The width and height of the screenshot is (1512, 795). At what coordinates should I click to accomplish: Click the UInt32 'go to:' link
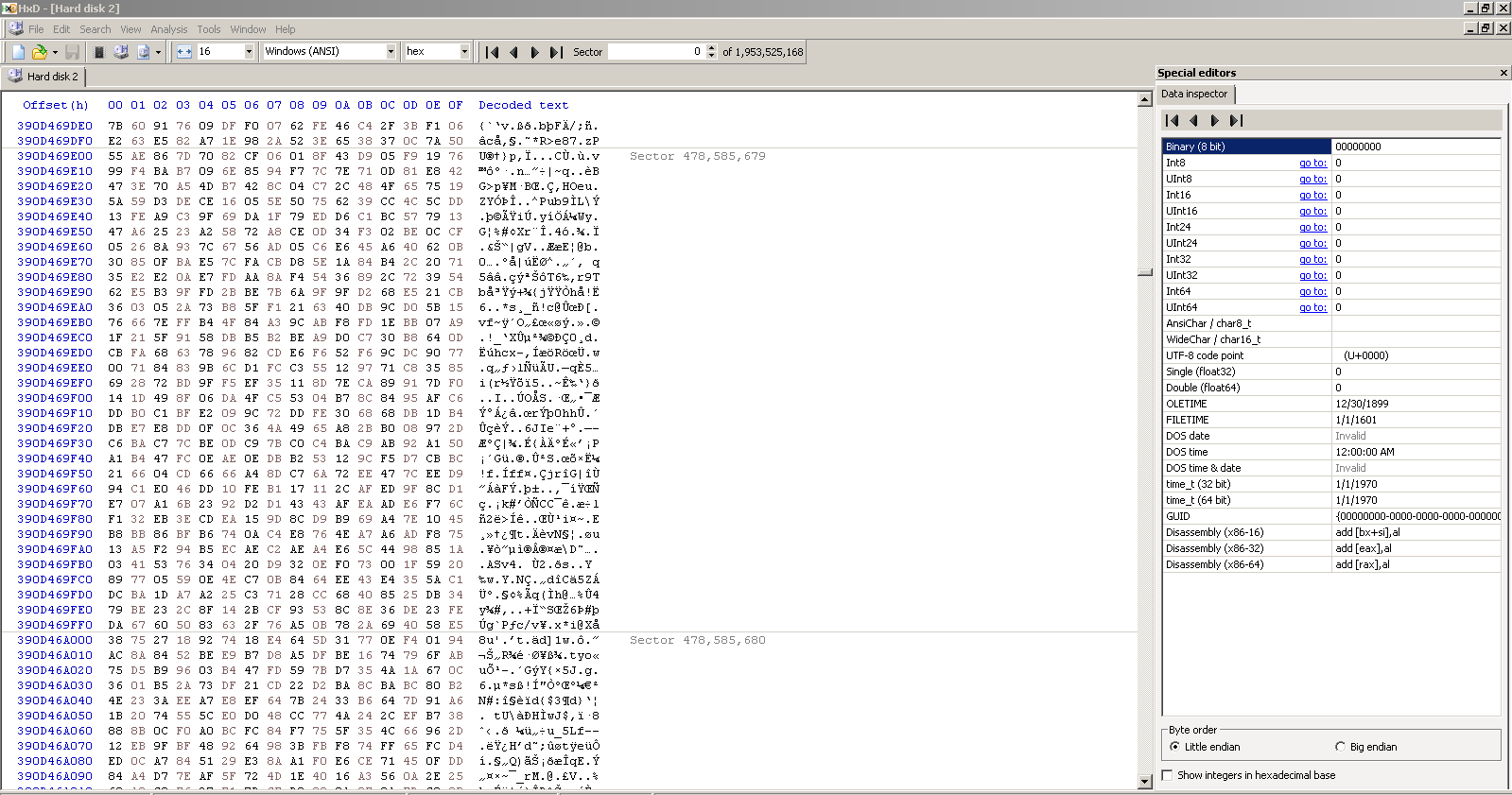[1312, 275]
